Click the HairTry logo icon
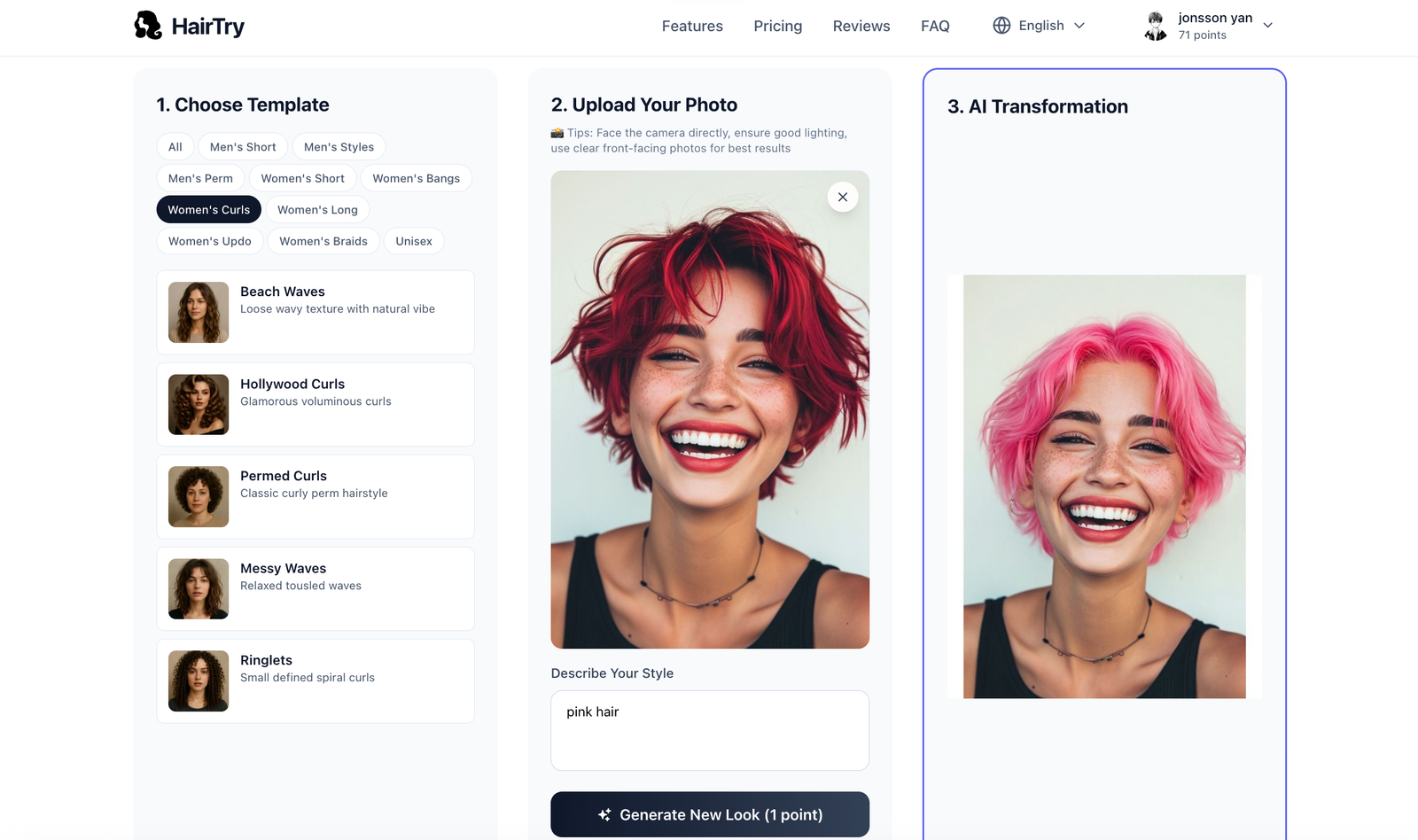The image size is (1418, 840). point(148,26)
